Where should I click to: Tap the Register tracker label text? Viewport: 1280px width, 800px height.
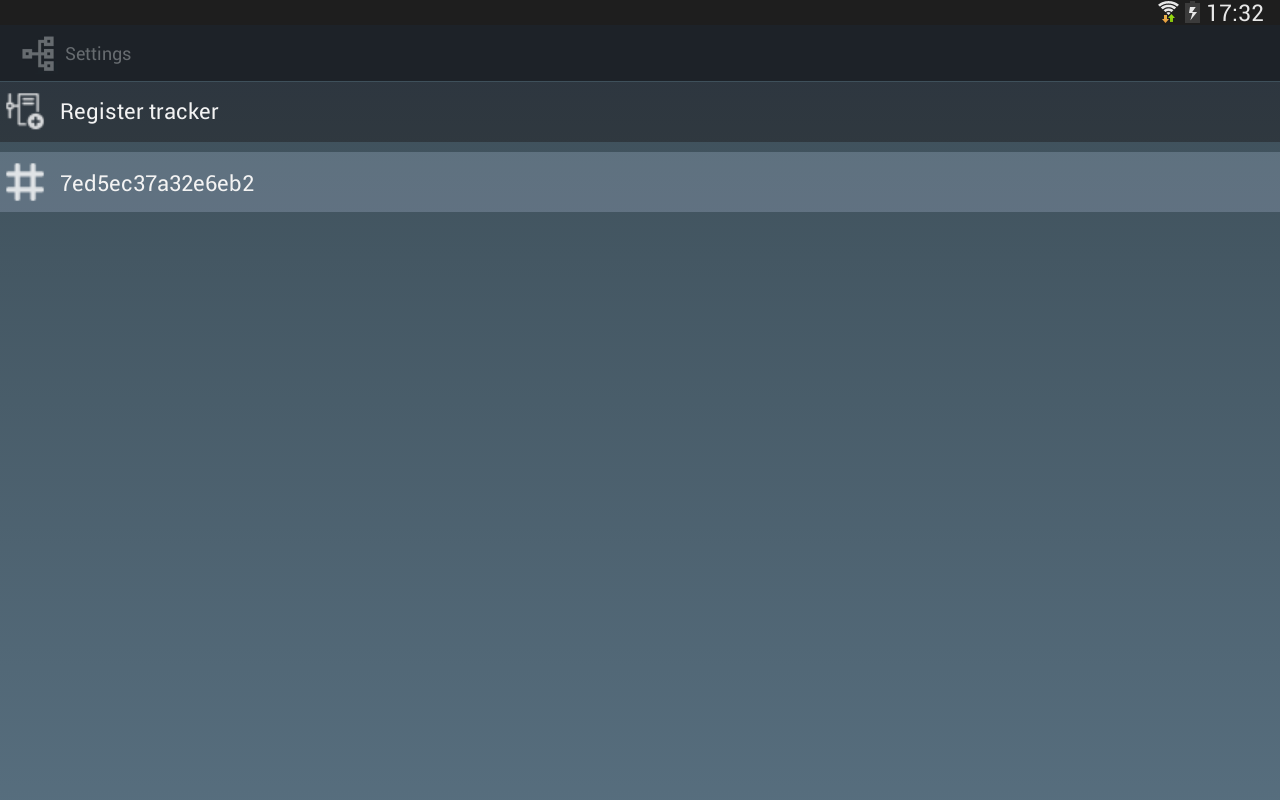coord(139,111)
